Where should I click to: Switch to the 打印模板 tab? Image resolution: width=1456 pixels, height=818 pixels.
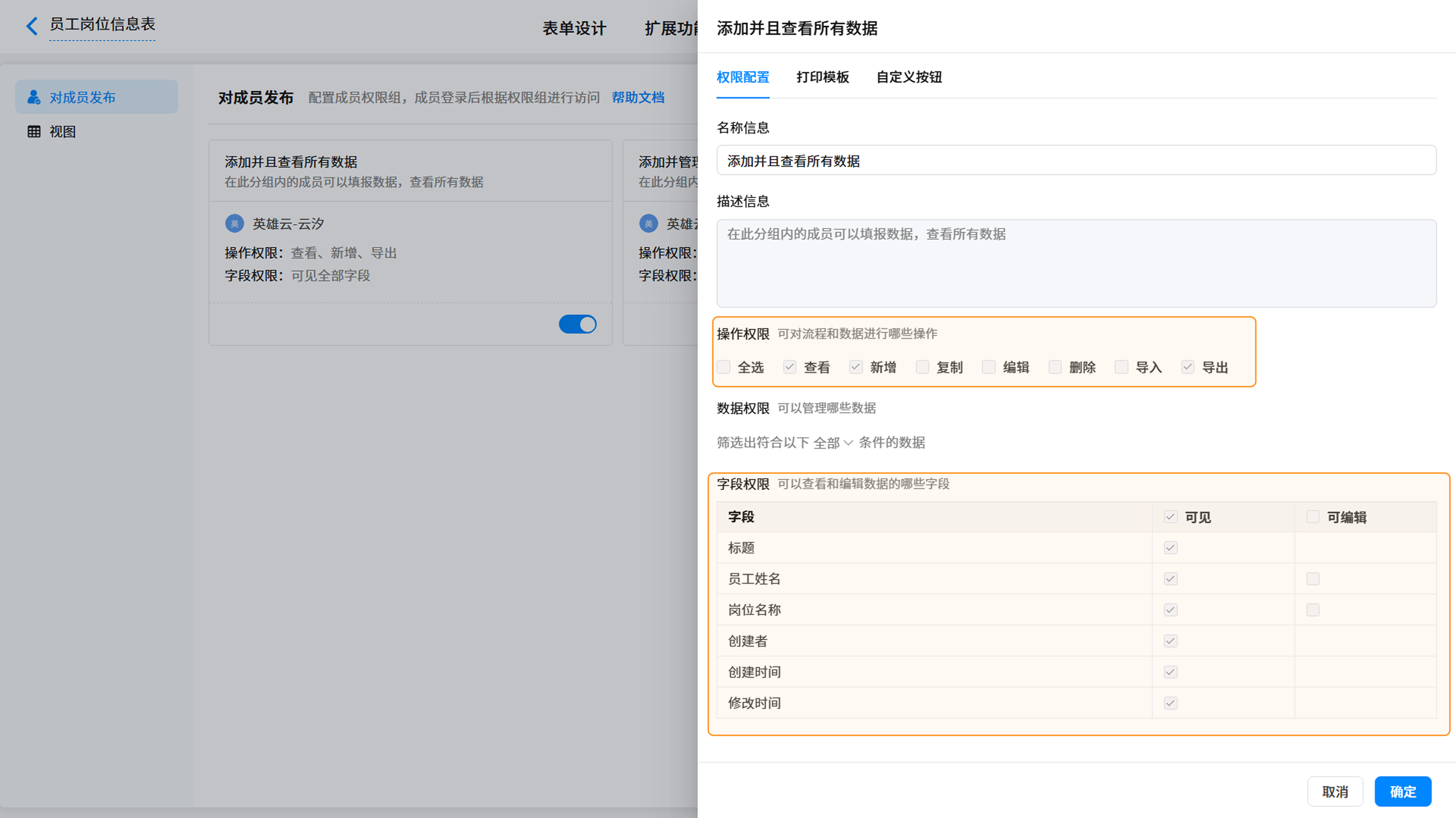click(x=822, y=77)
